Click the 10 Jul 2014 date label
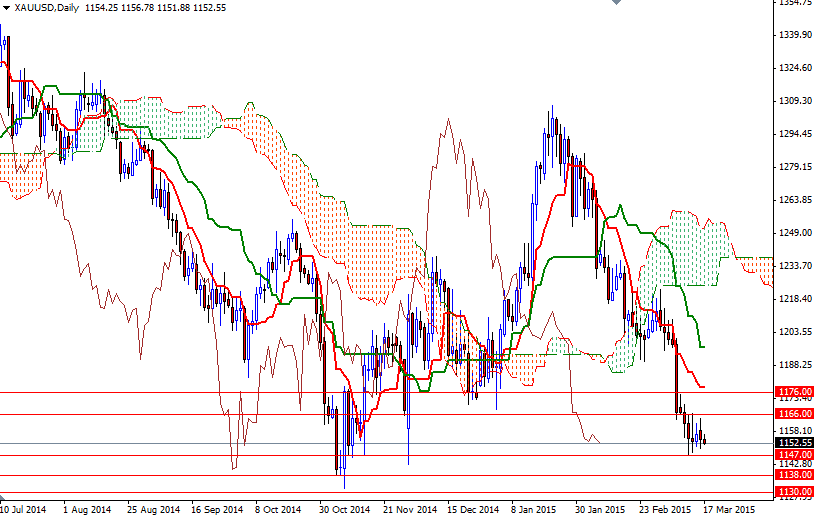 point(24,508)
